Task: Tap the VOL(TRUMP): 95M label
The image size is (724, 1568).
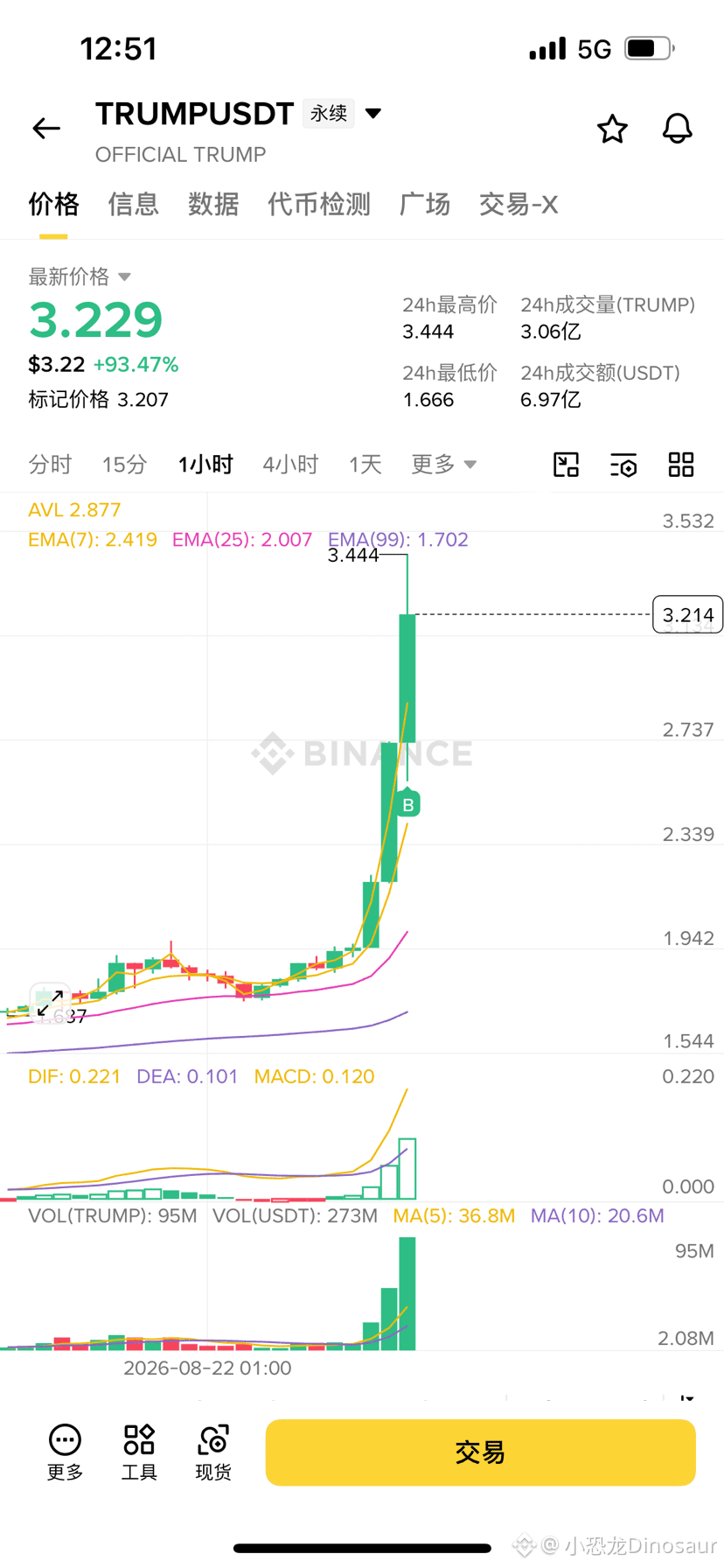Action: 113,1215
